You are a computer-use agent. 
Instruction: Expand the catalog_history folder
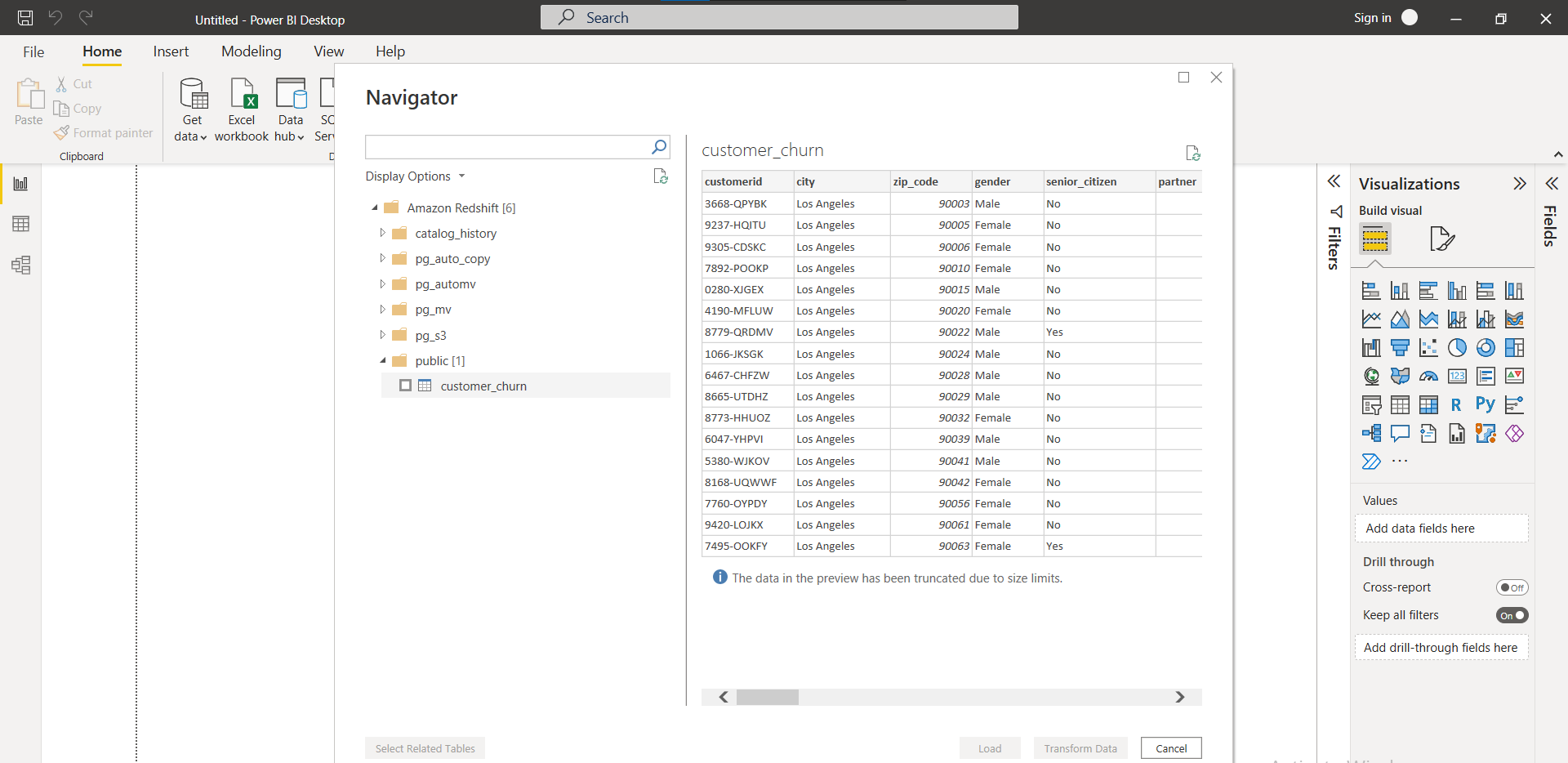pos(382,233)
